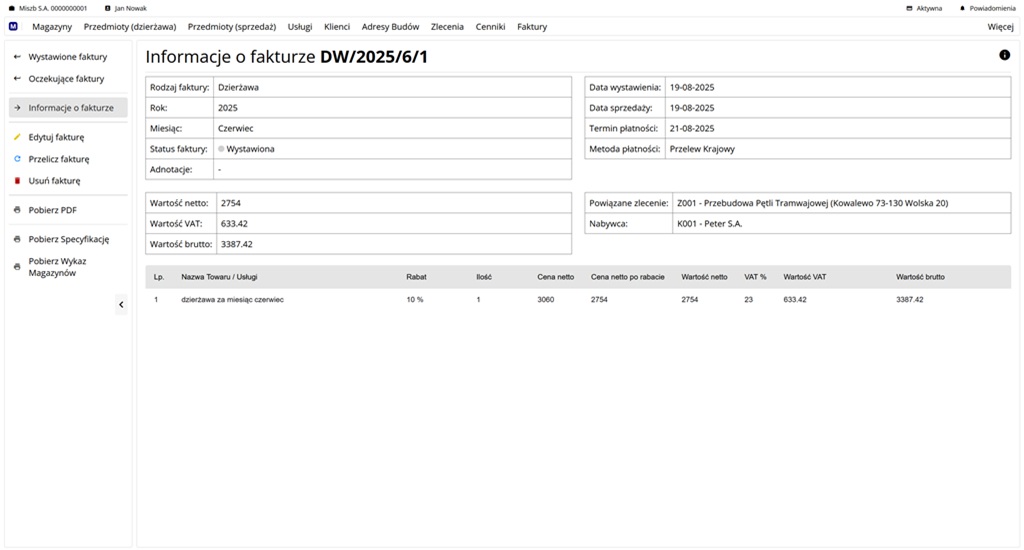Go to Oczekujące faktury list
The width and height of the screenshot is (1024, 550).
point(66,79)
